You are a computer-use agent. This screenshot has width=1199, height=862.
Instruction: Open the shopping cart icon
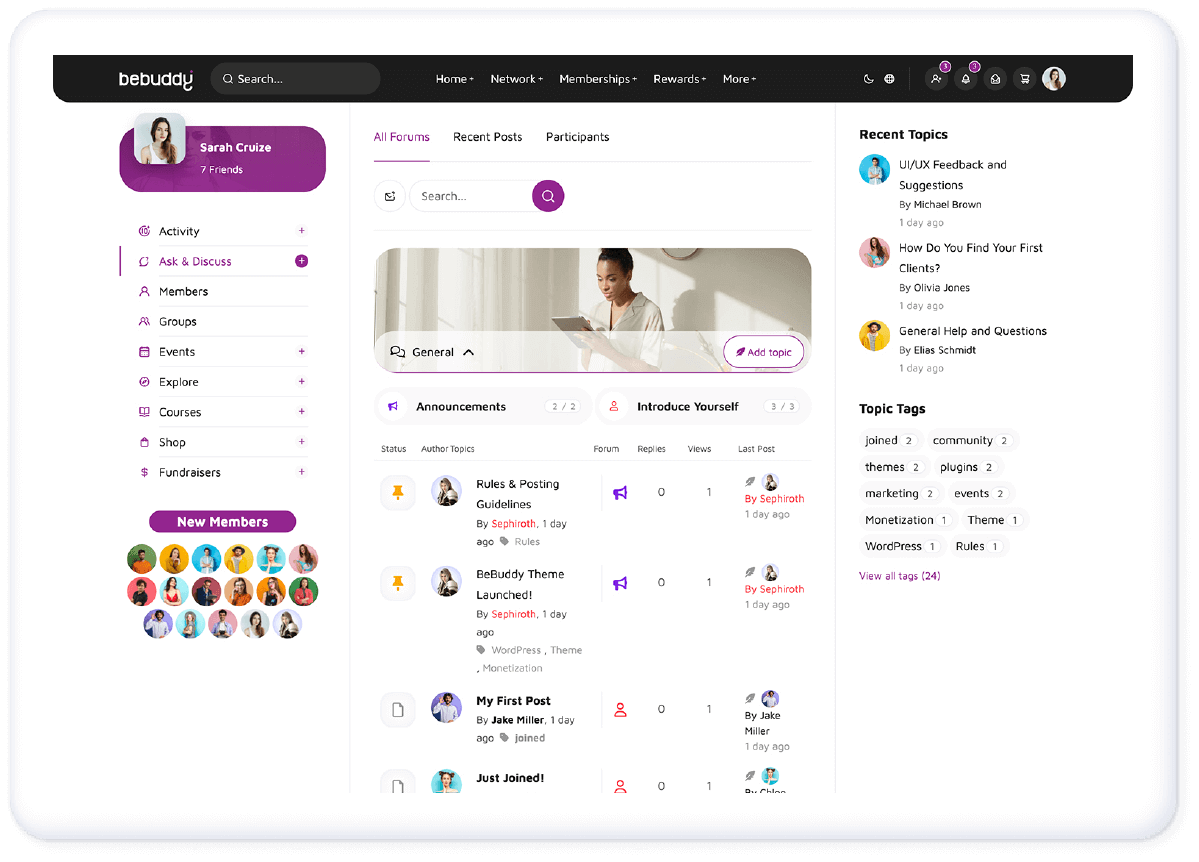[1024, 79]
